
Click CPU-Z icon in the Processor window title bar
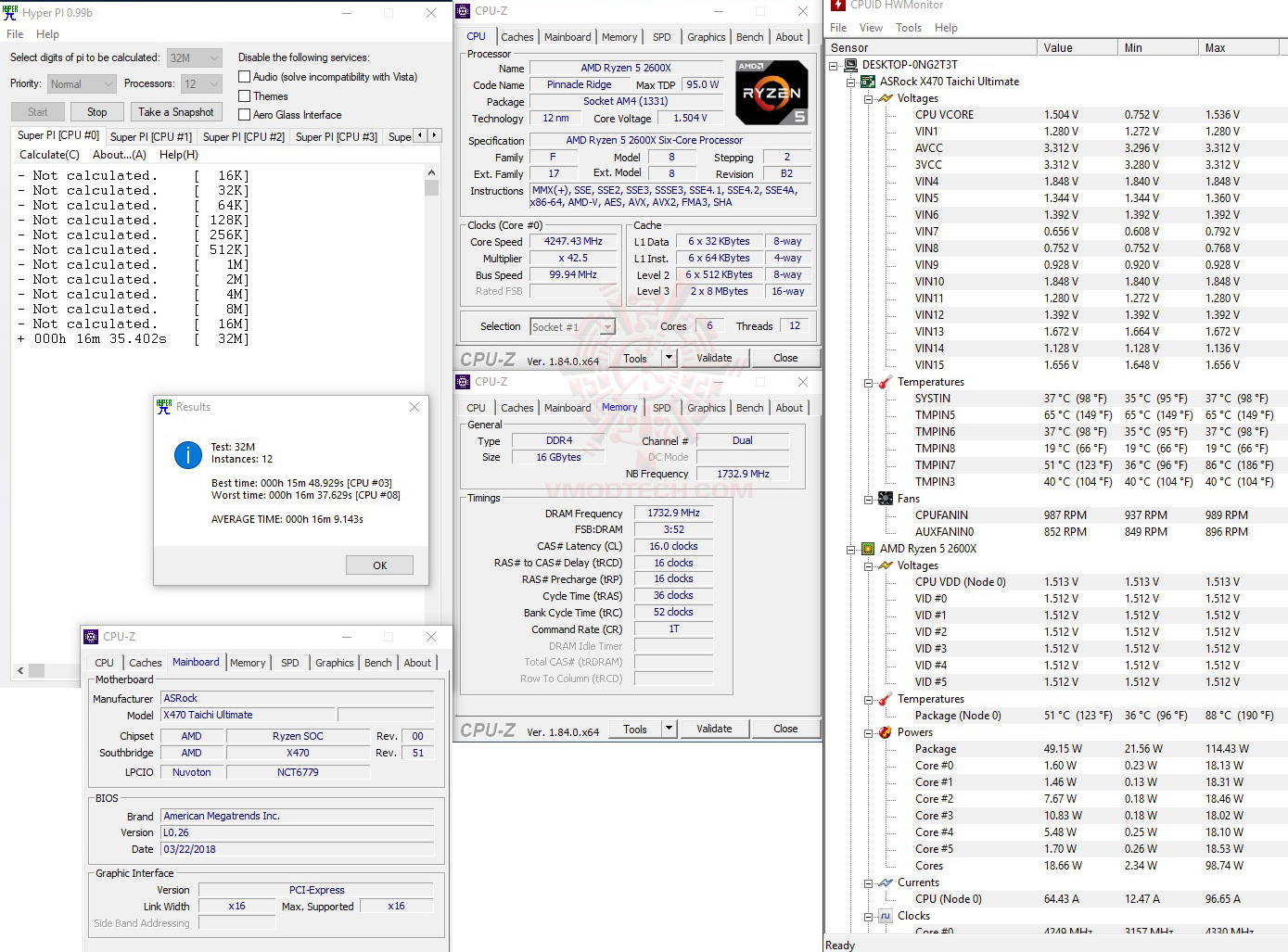(463, 11)
